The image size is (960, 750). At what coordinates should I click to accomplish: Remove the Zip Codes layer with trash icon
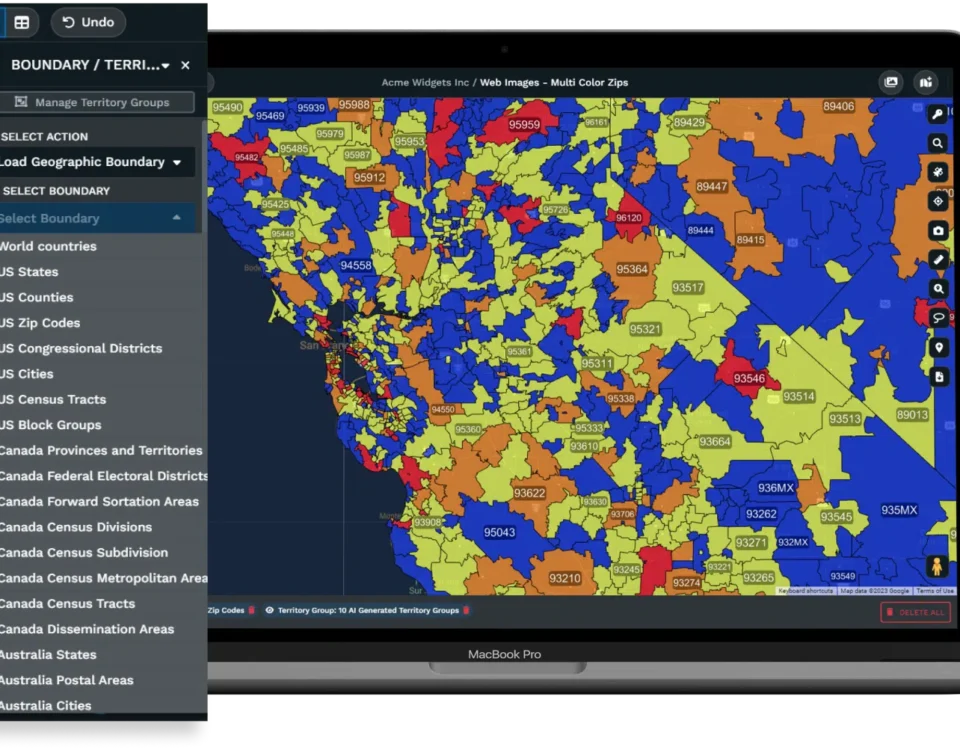tap(252, 610)
